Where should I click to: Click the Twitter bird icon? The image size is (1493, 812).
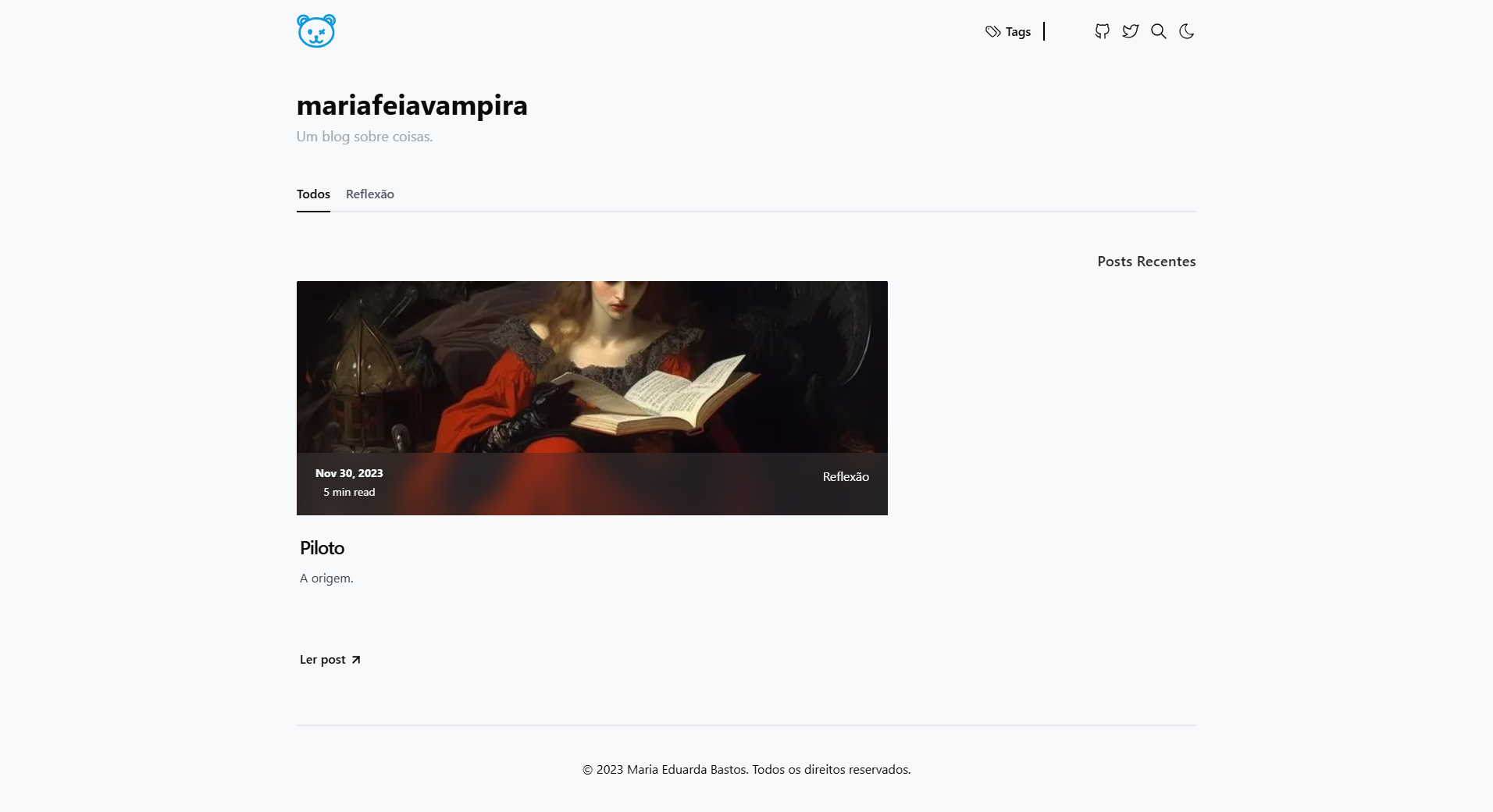coord(1130,31)
